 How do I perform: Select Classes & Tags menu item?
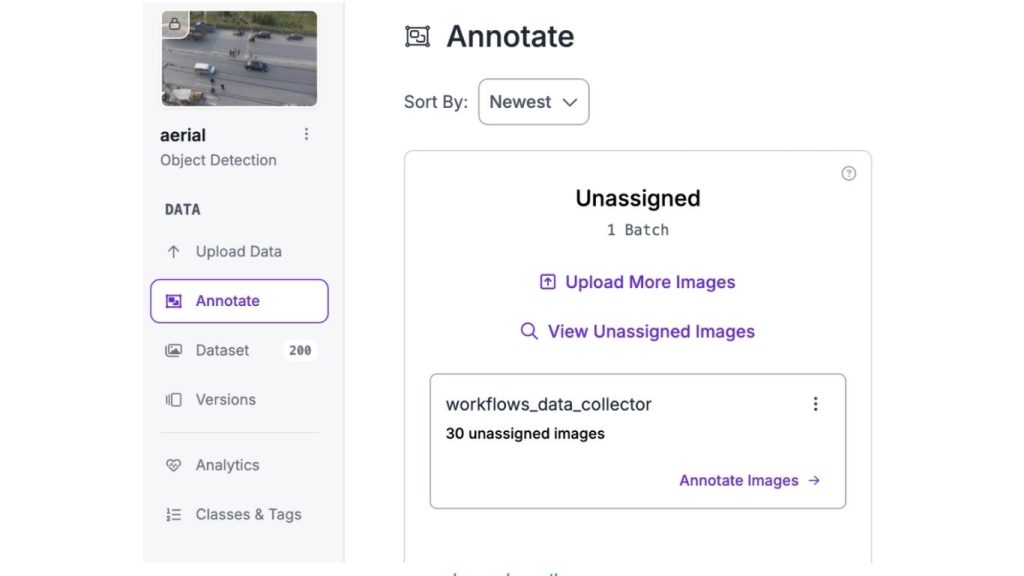248,515
